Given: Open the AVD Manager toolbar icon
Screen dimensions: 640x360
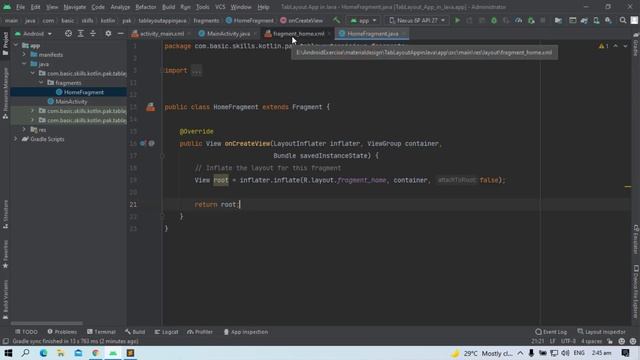Looking at the screenshot, I should tap(596, 20).
